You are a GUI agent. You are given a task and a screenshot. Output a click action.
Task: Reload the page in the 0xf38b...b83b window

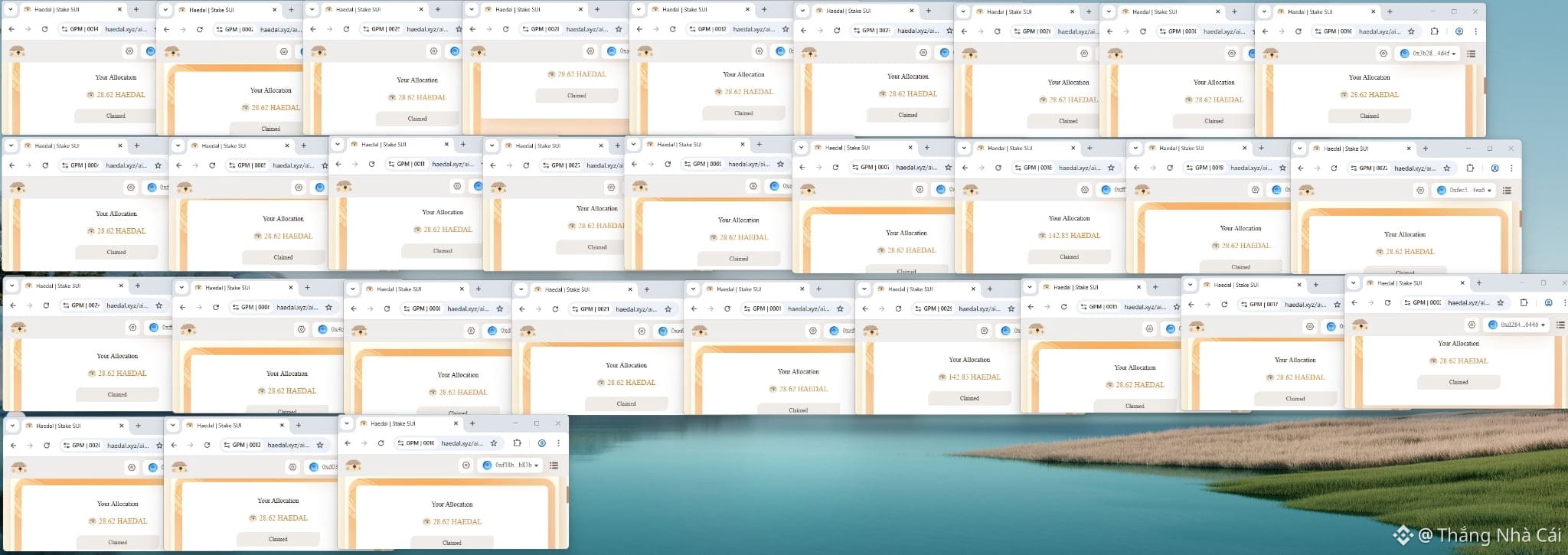(381, 443)
